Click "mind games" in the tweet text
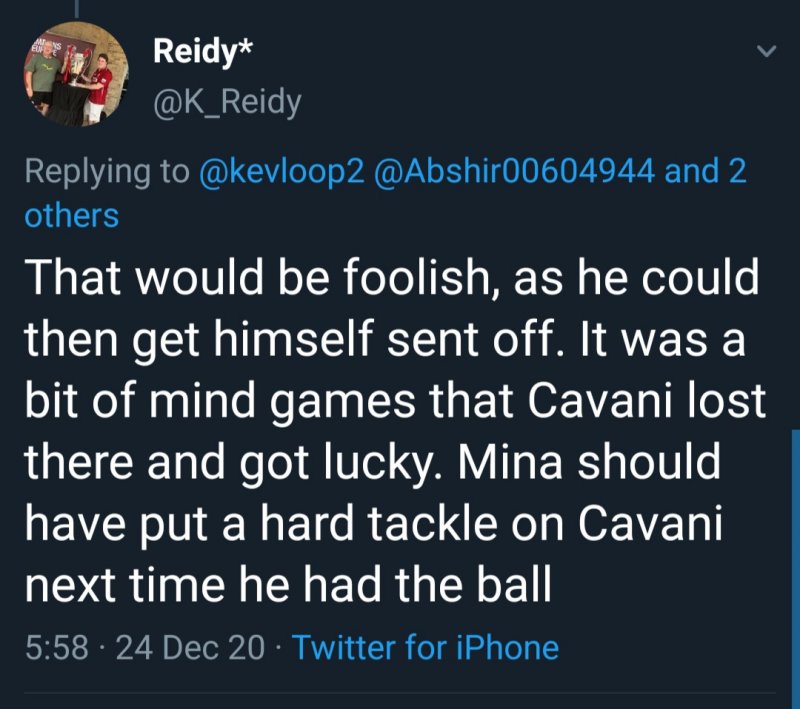This screenshot has height=709, width=800. point(268,401)
